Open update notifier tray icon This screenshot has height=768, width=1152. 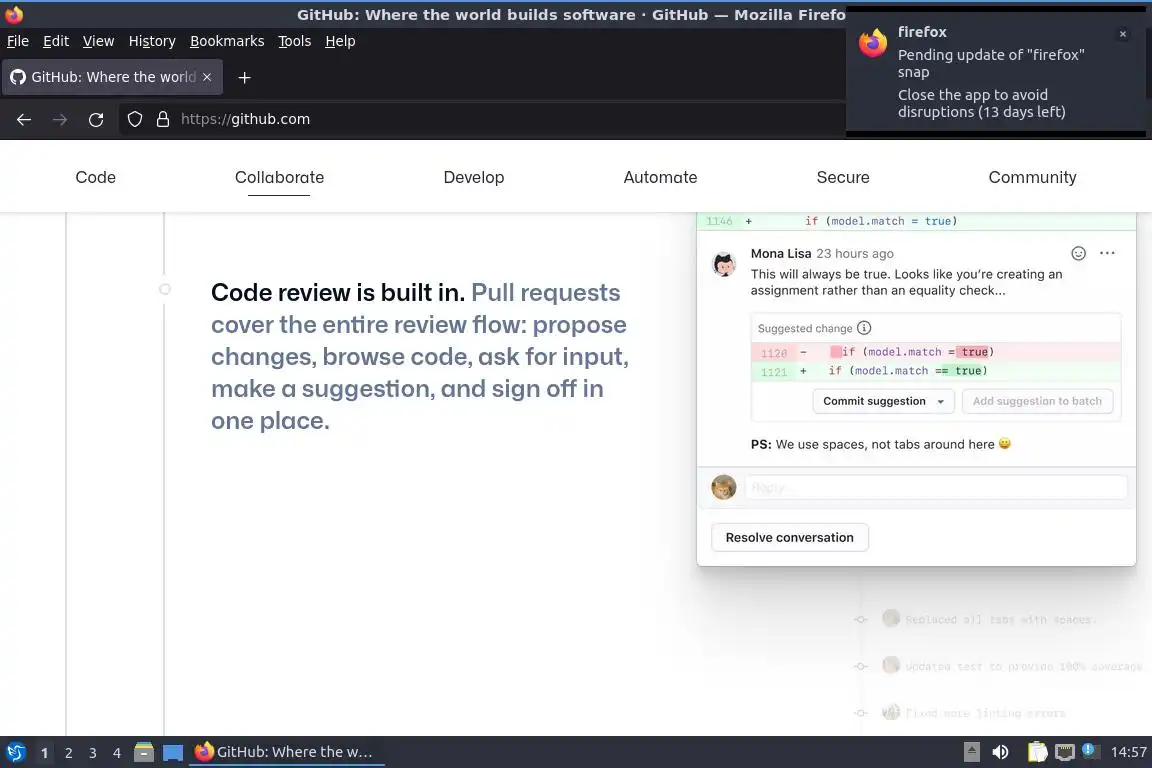tap(1091, 751)
